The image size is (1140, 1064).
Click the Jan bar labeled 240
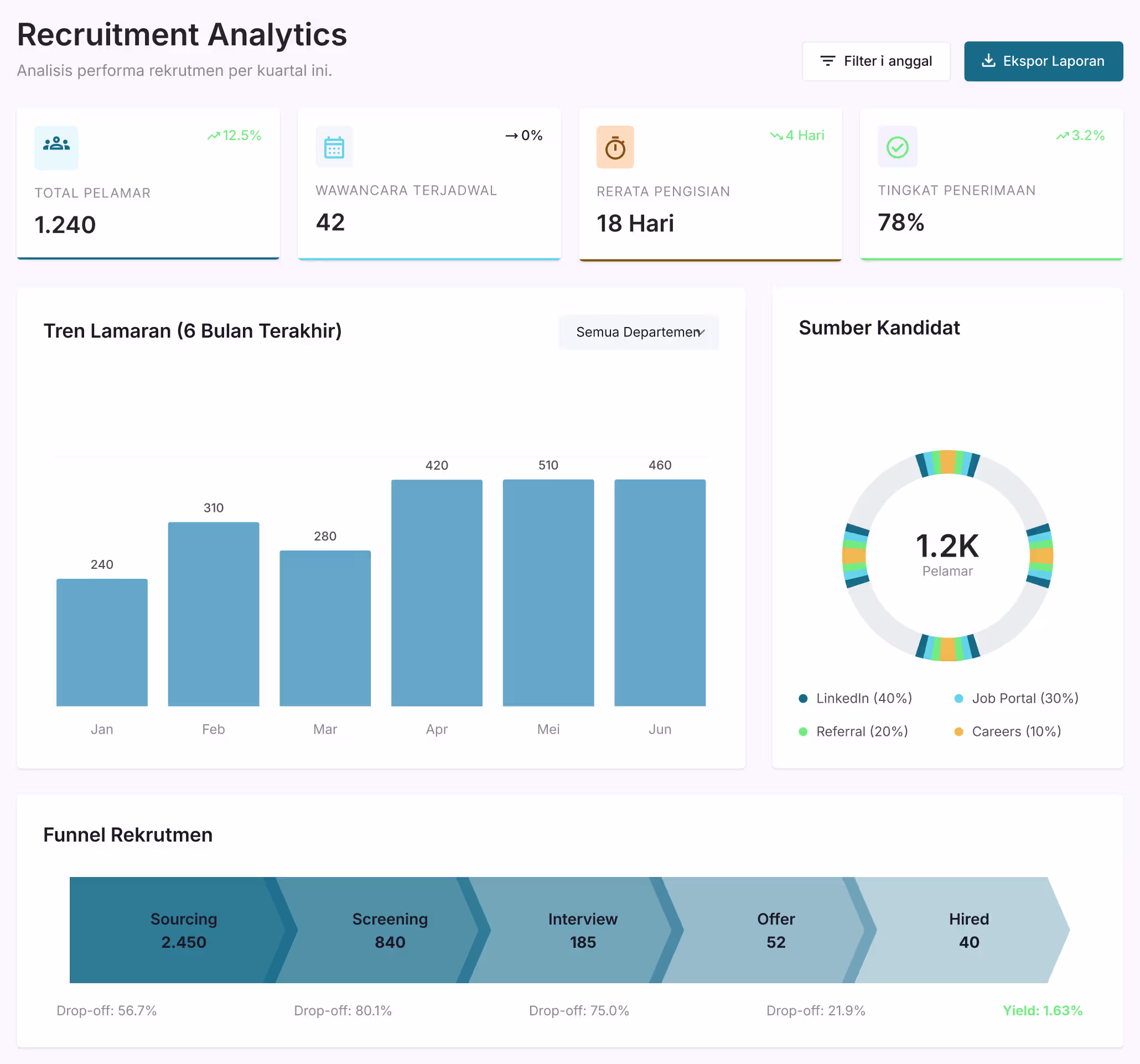click(x=102, y=642)
